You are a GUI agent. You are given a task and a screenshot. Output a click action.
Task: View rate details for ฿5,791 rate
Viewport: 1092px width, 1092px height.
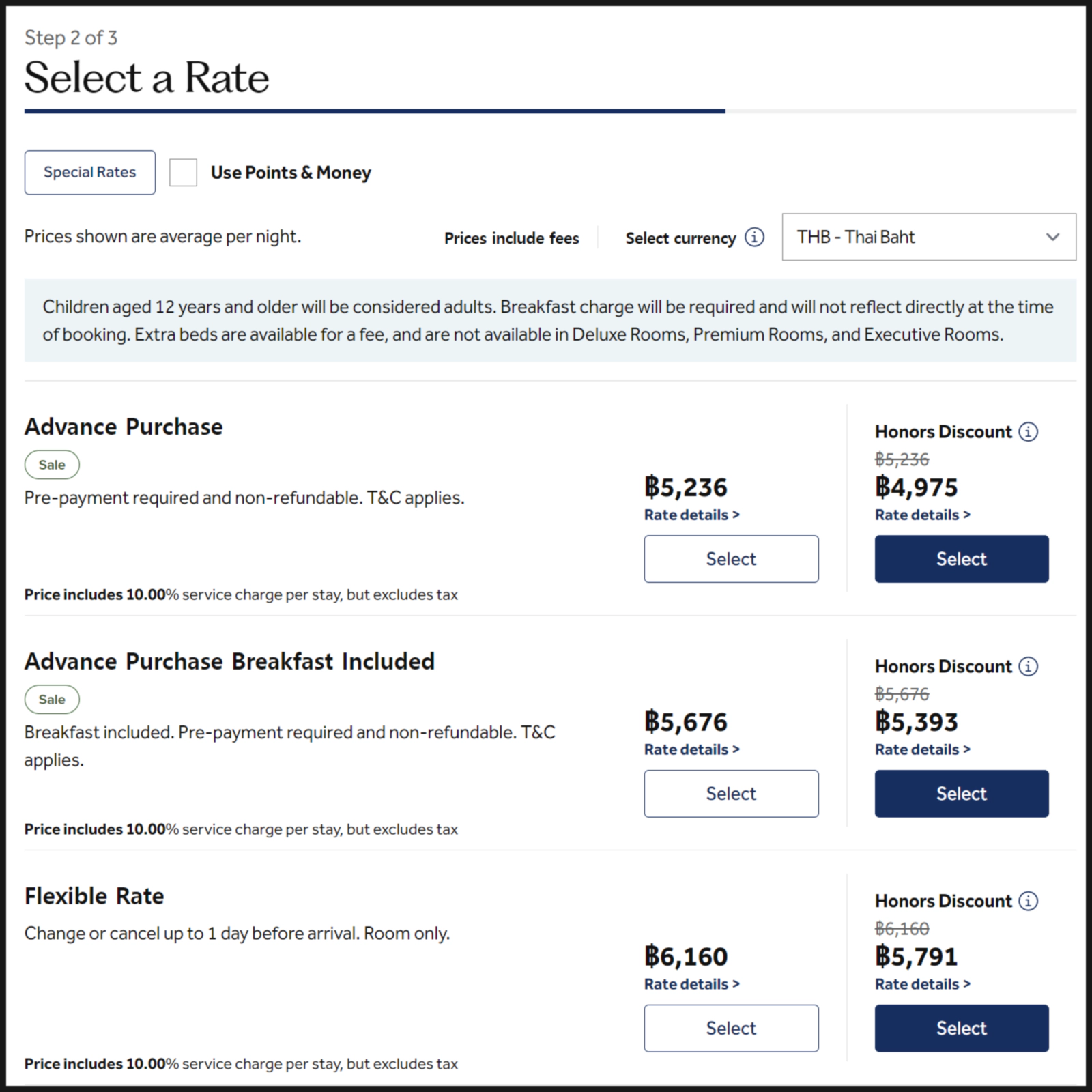(922, 985)
